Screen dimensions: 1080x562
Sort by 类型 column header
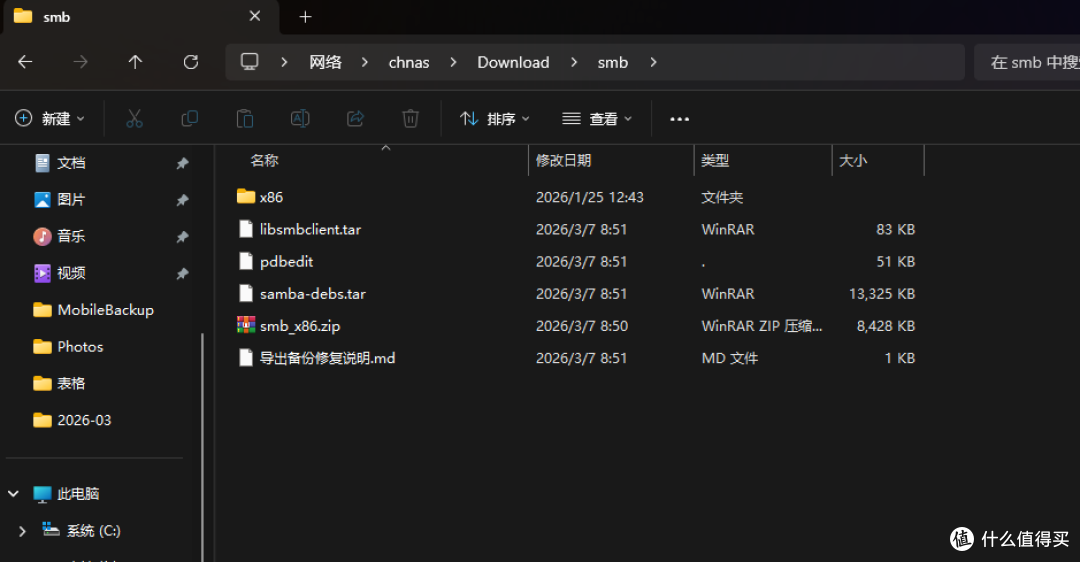tap(715, 160)
